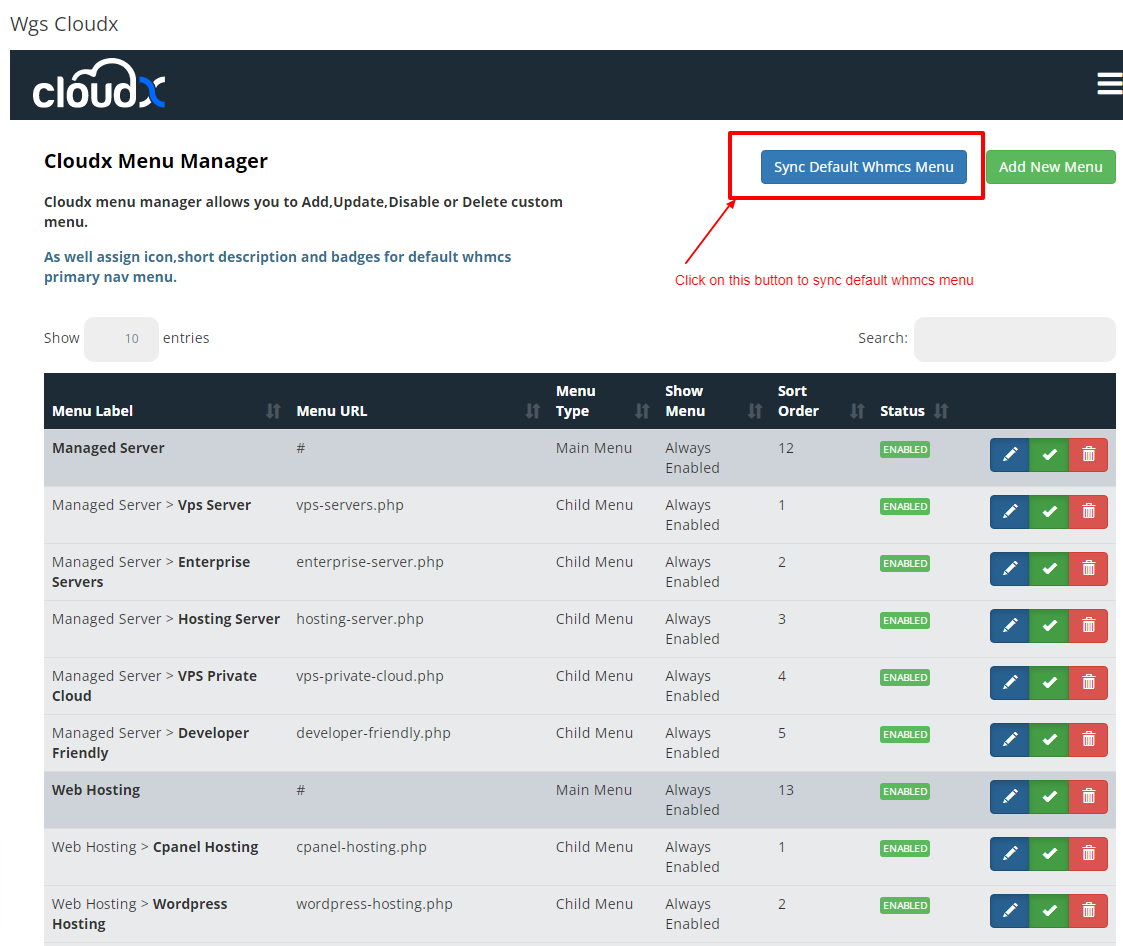Edit the VPS Private Cloud row

(1010, 682)
